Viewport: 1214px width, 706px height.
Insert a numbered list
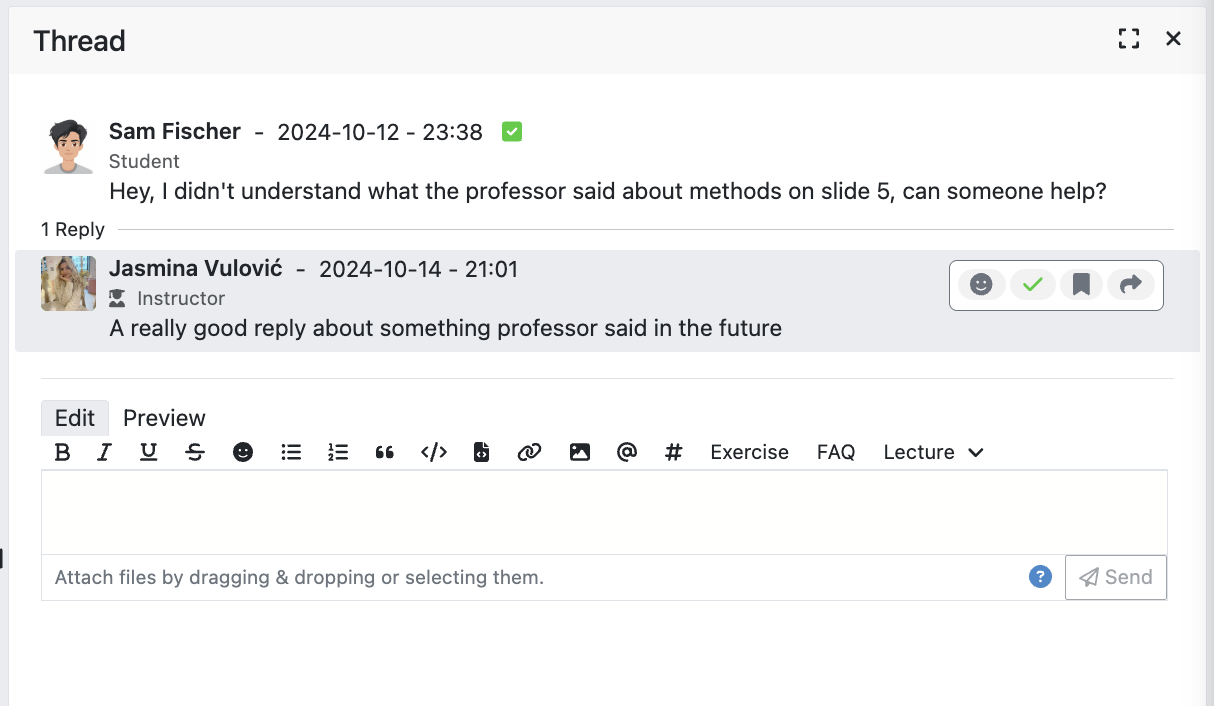[338, 453]
